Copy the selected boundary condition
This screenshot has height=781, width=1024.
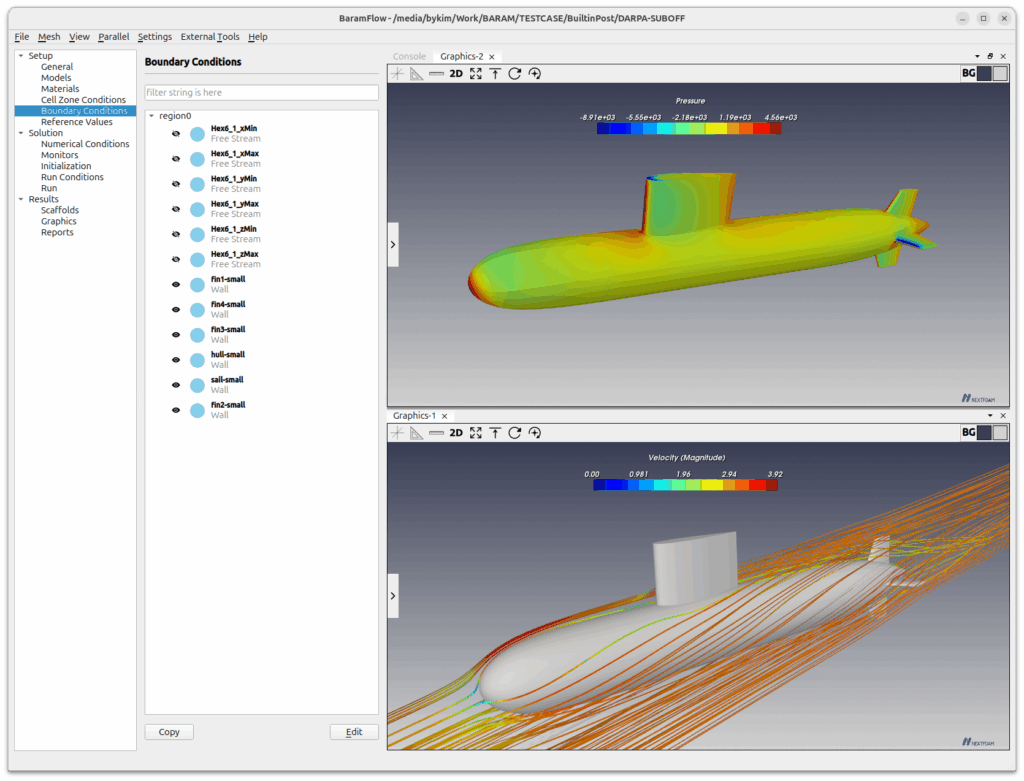169,732
